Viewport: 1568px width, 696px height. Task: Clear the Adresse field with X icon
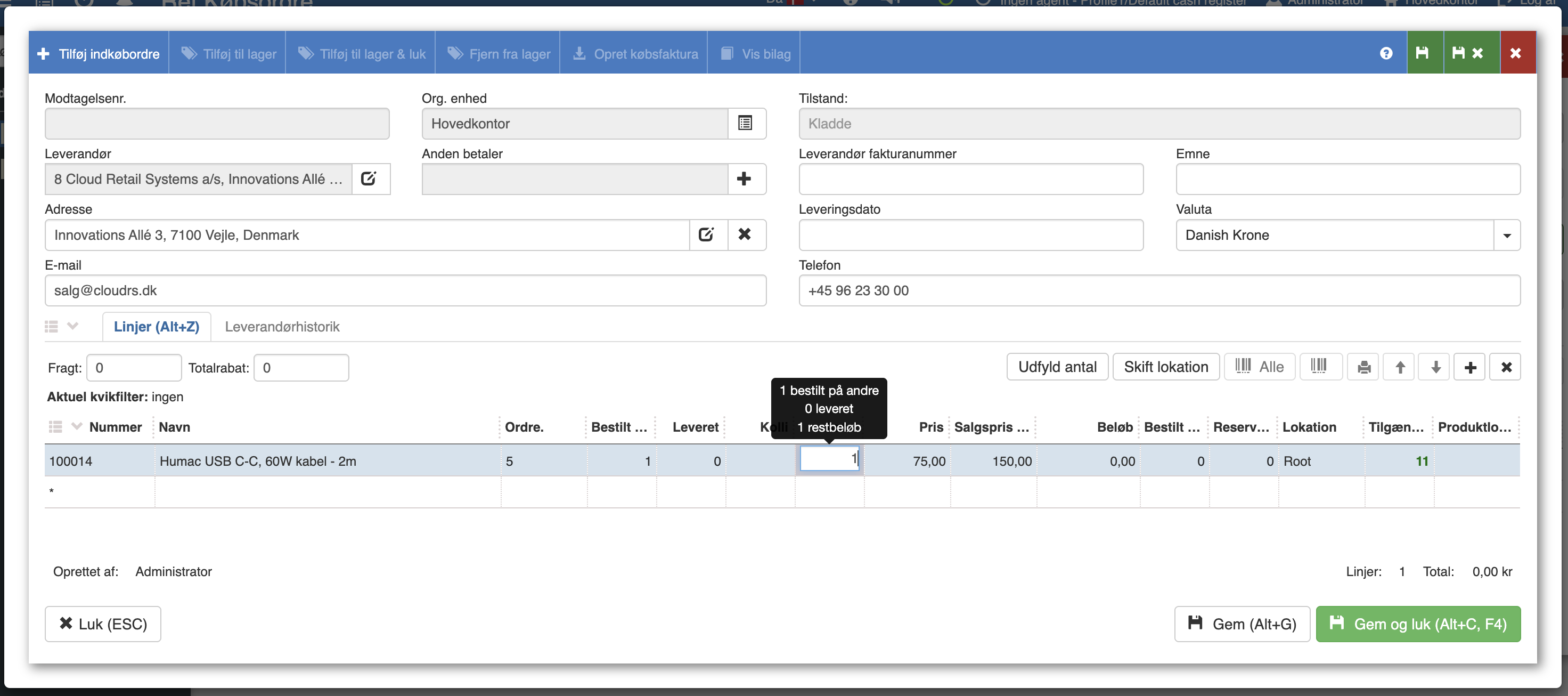745,234
